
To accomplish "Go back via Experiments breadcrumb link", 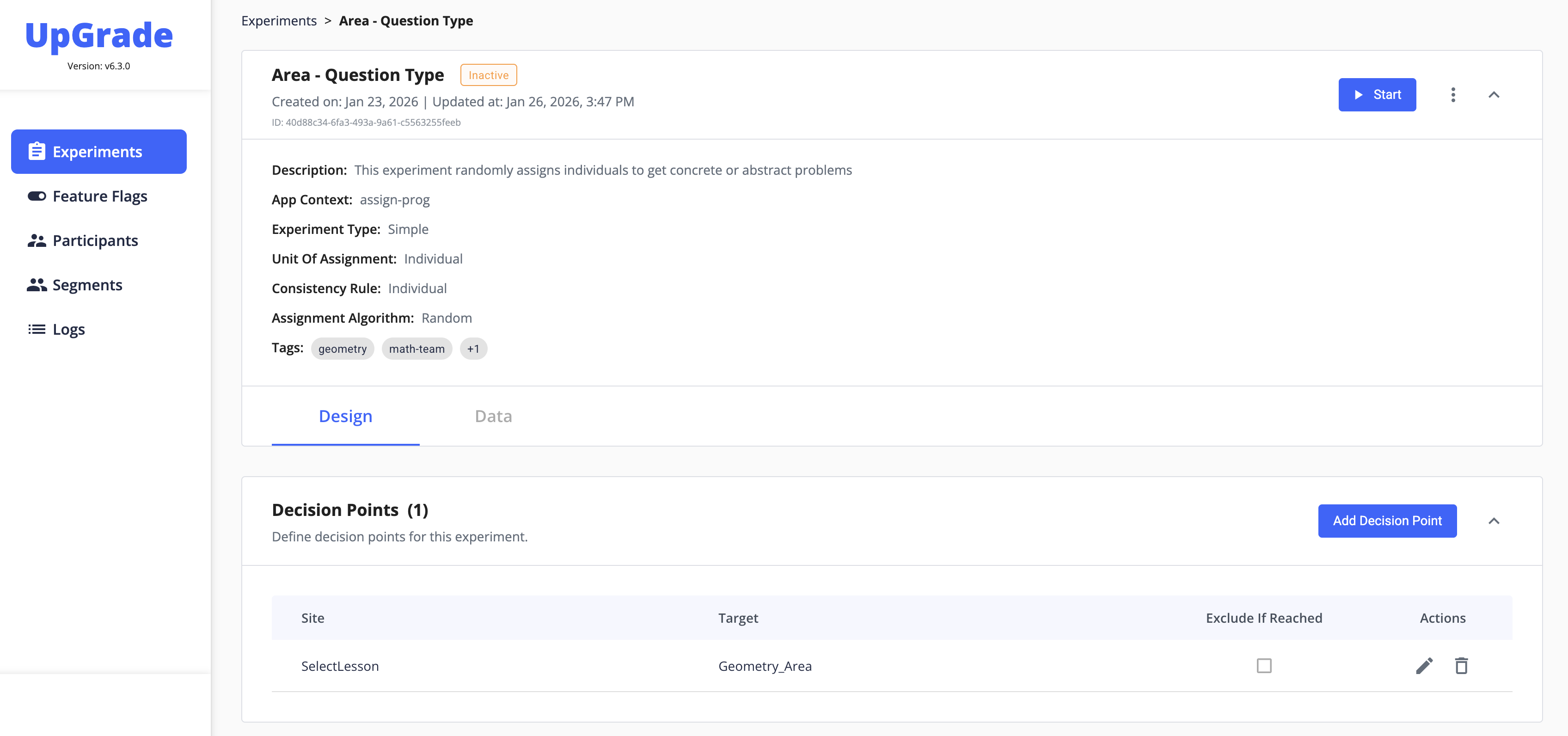I will pyautogui.click(x=279, y=21).
